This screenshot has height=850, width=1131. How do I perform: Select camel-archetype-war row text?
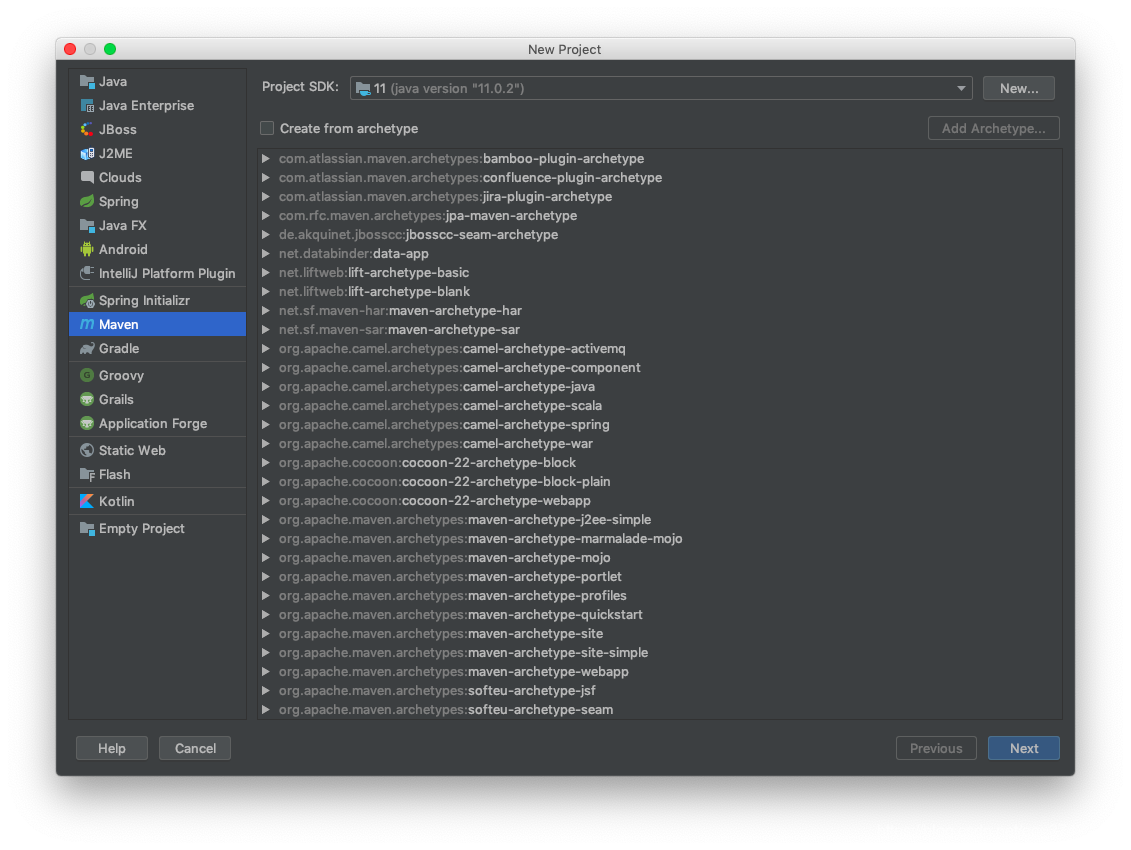(x=436, y=444)
